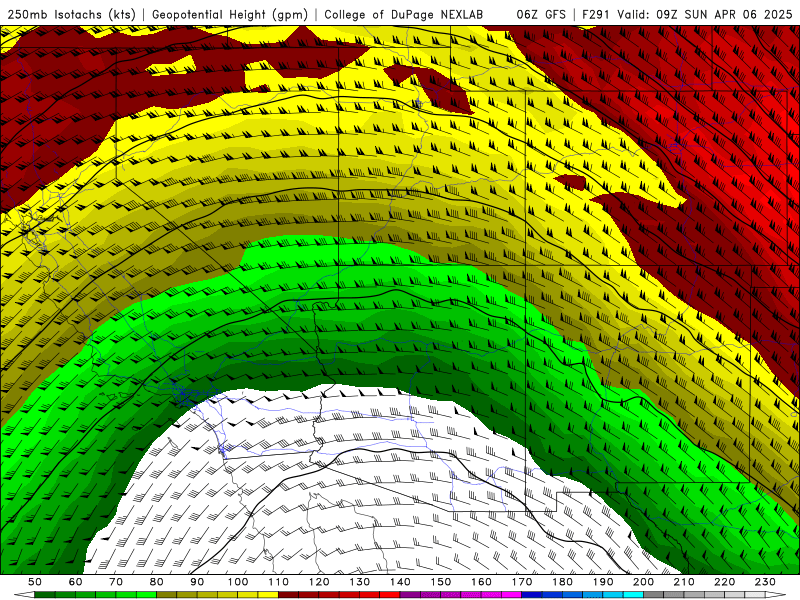Click the "College of DuPage NEXLAB" label
The image size is (800, 600).
tap(403, 14)
